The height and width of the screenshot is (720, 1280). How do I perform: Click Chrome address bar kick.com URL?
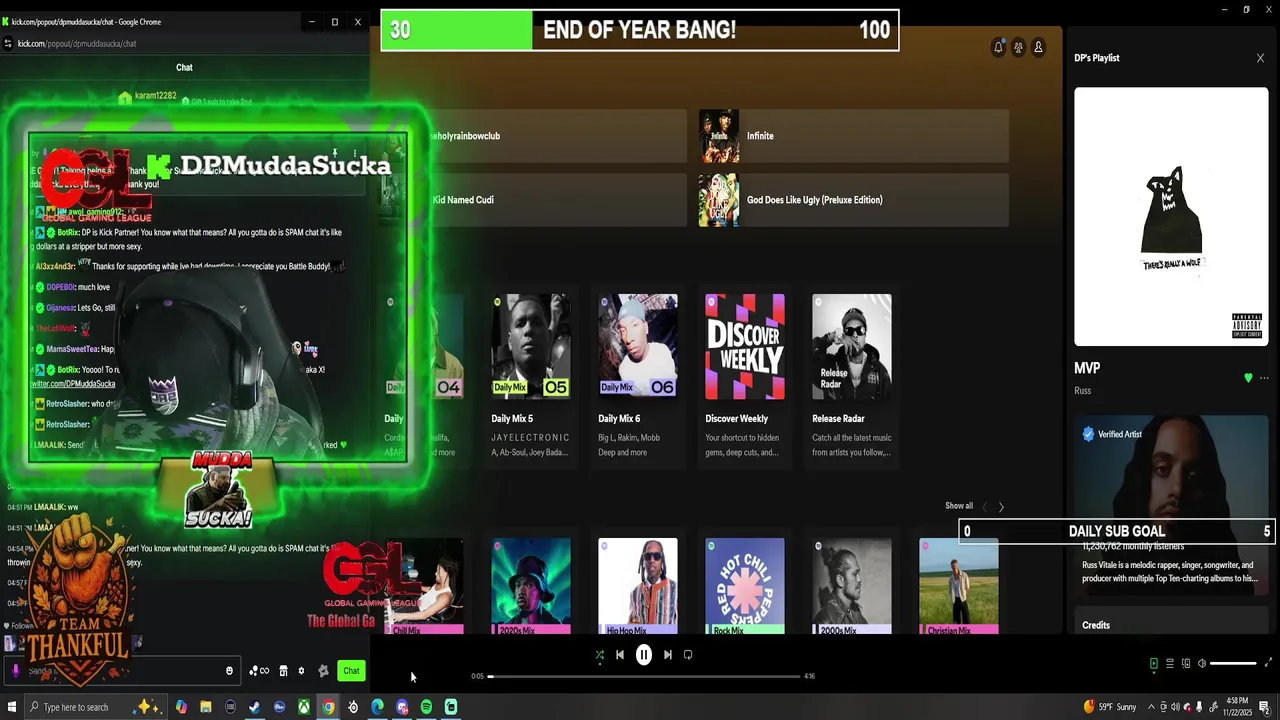pos(77,43)
